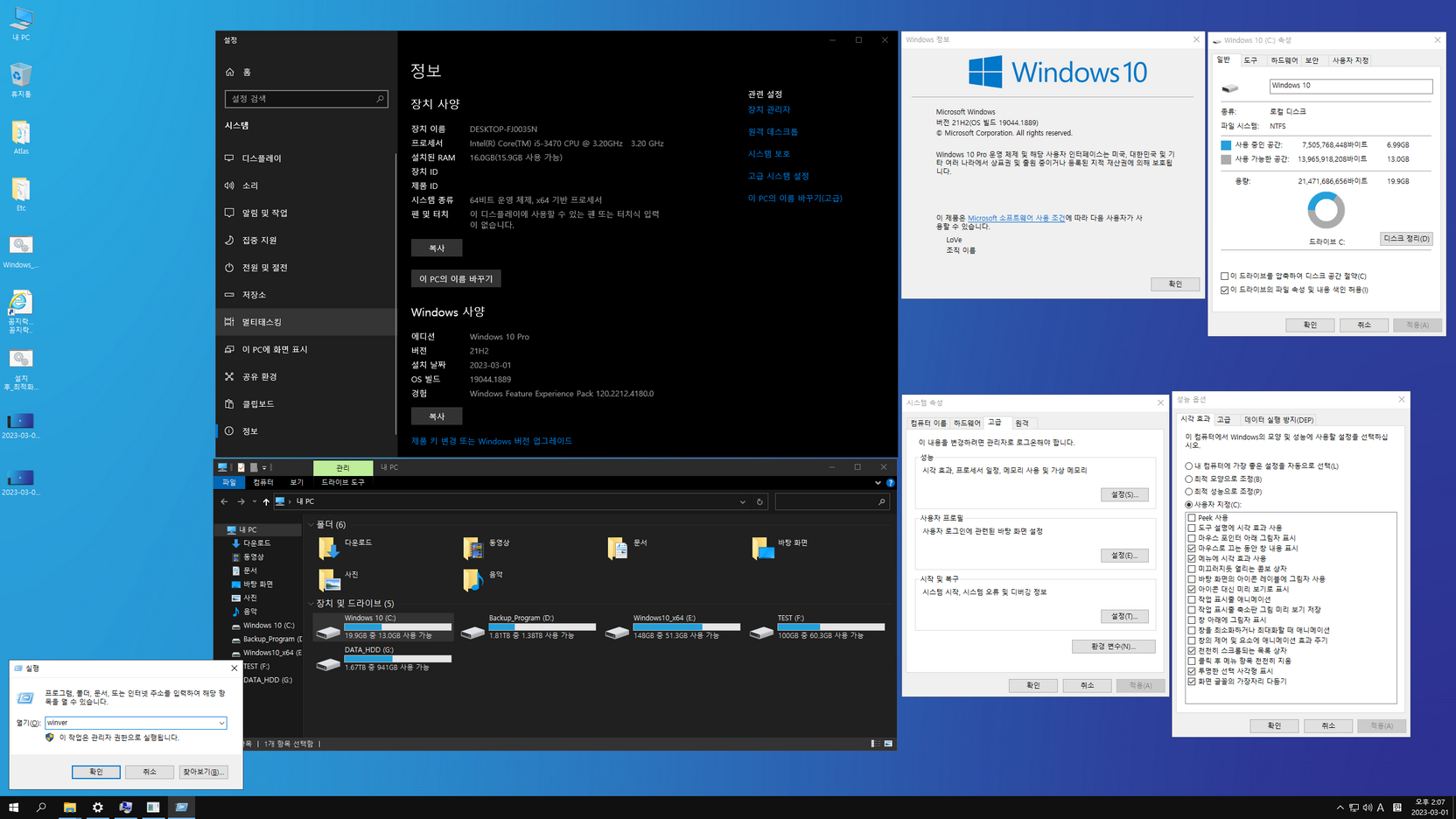
Task: Expand Explorer address bar history dropdown
Action: click(x=743, y=501)
